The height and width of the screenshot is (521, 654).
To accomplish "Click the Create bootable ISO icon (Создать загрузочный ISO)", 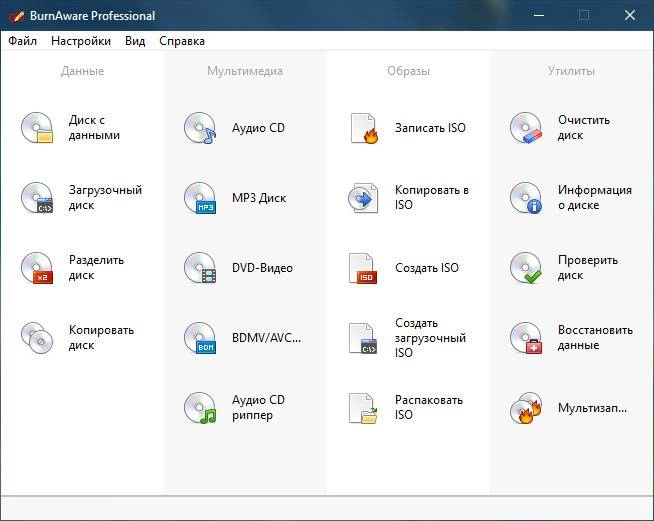I will (x=363, y=338).
